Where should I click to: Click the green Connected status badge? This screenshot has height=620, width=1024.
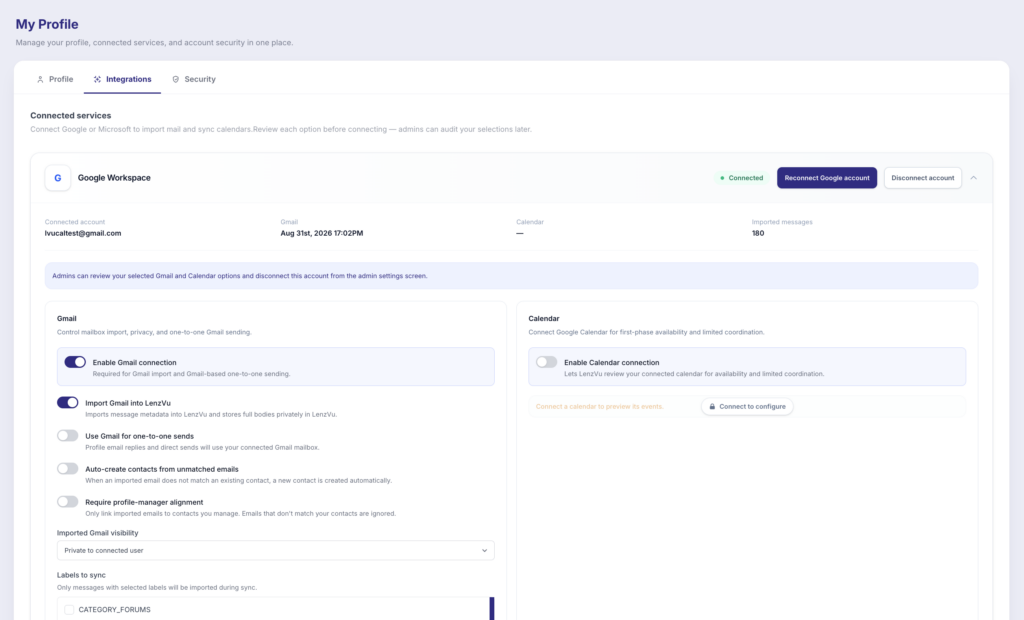tap(741, 178)
